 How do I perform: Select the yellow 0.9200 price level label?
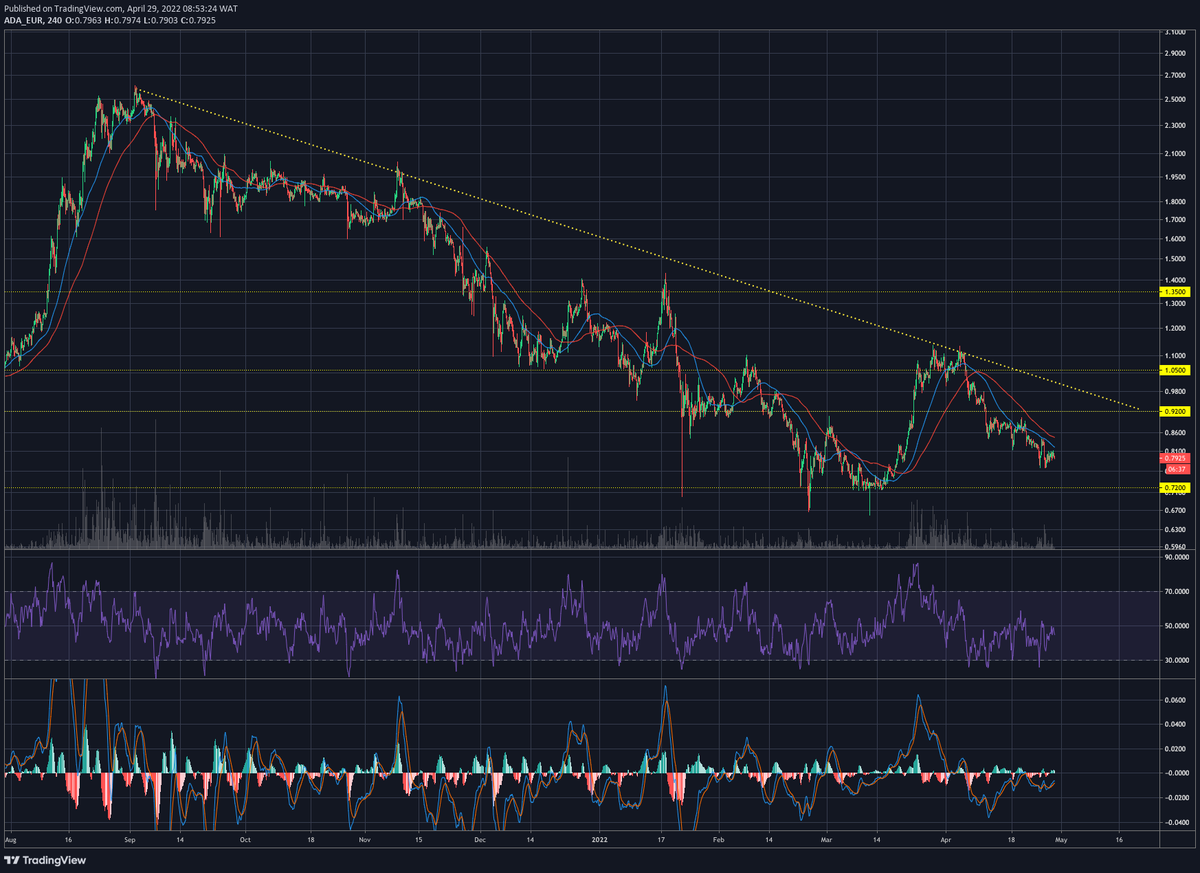coord(1173,411)
